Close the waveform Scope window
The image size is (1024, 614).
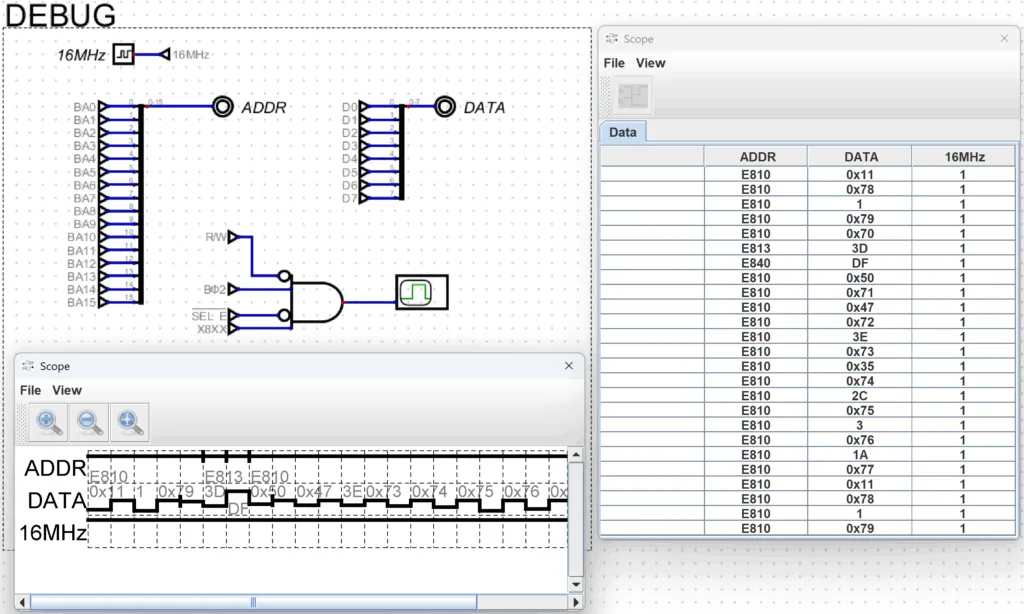tap(569, 366)
